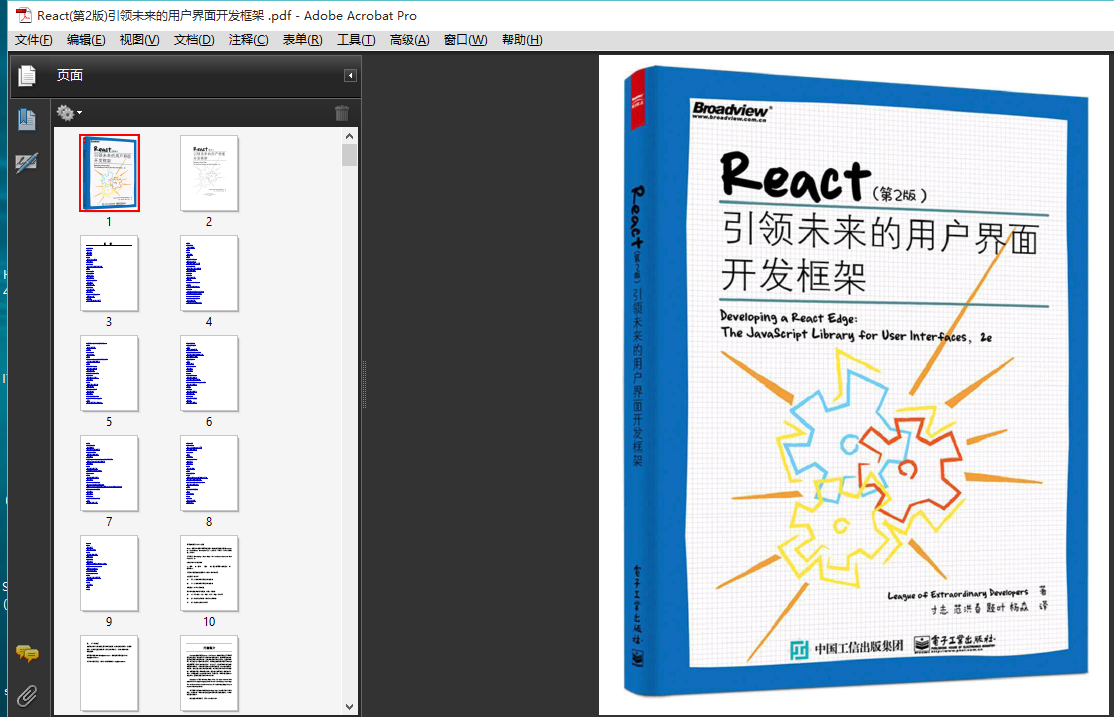The height and width of the screenshot is (717, 1114).
Task: Open the 视图(V) menu
Action: tap(139, 40)
